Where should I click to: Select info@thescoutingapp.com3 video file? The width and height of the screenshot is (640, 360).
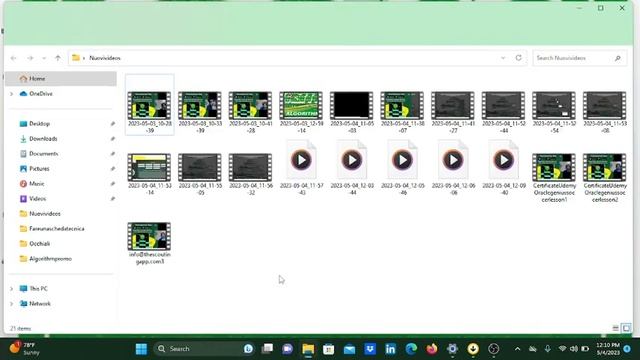click(x=149, y=243)
